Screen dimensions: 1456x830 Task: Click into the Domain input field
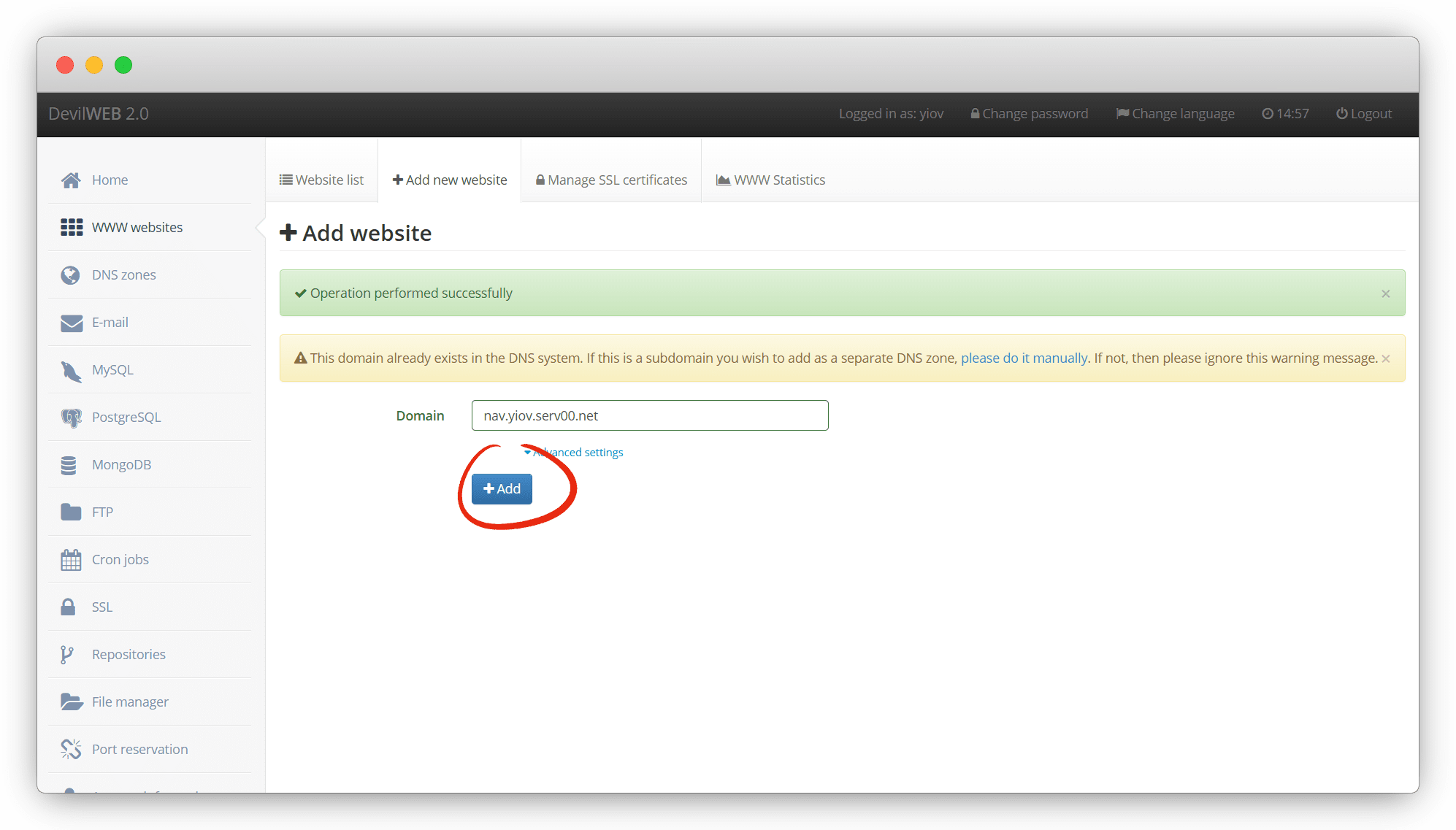(x=649, y=416)
